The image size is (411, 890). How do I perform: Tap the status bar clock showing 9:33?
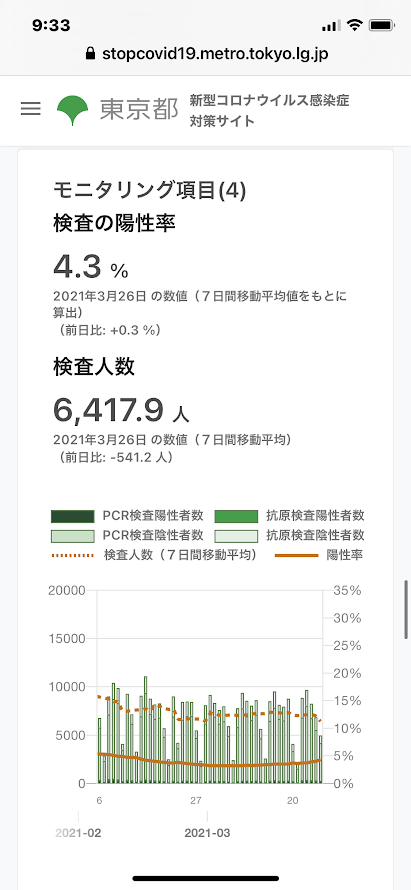(51, 25)
